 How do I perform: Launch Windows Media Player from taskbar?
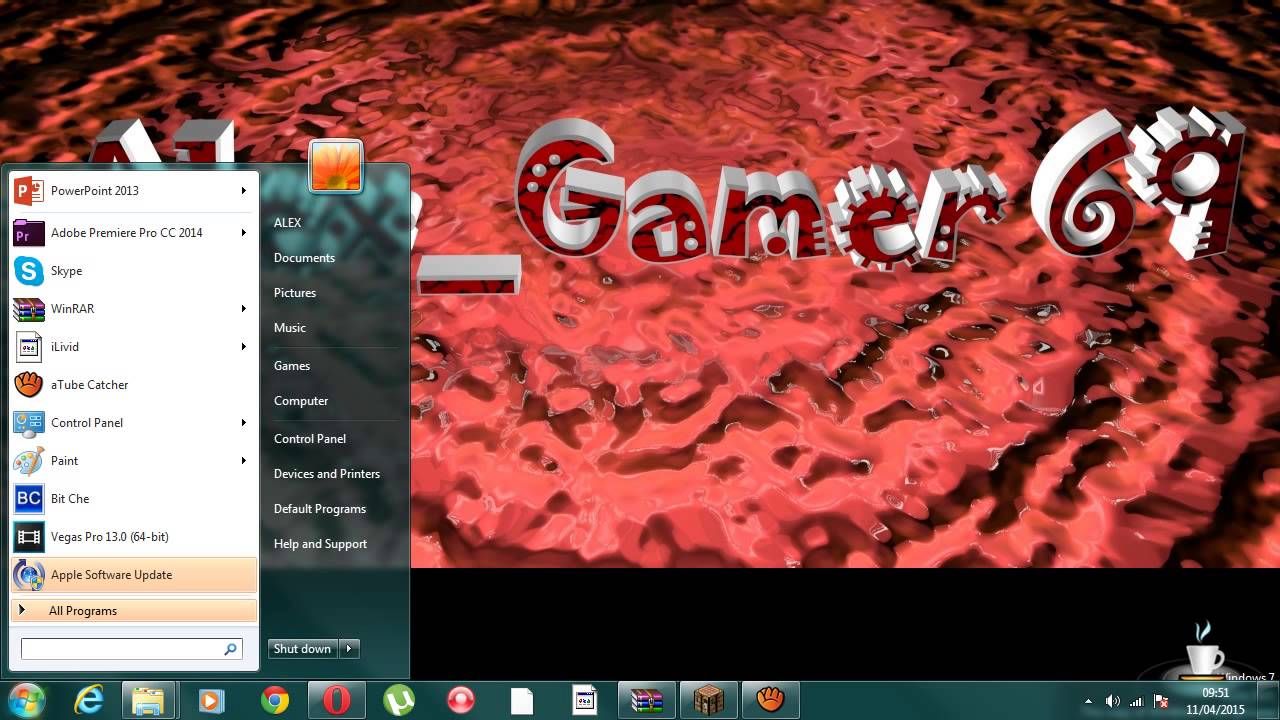pos(211,700)
